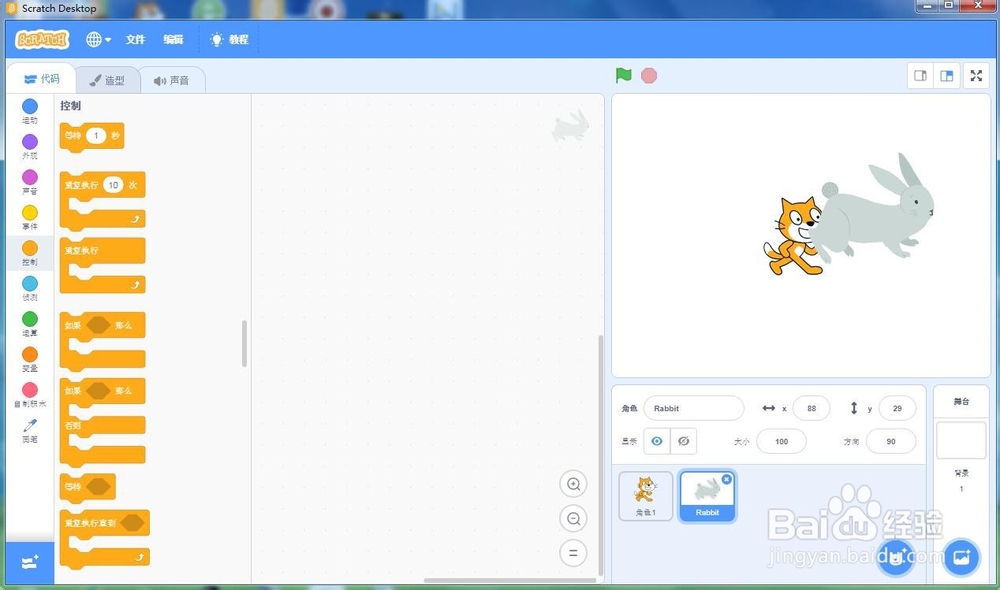Delete the Rabbit sprite with x button
This screenshot has height=590, width=1000.
point(726,479)
